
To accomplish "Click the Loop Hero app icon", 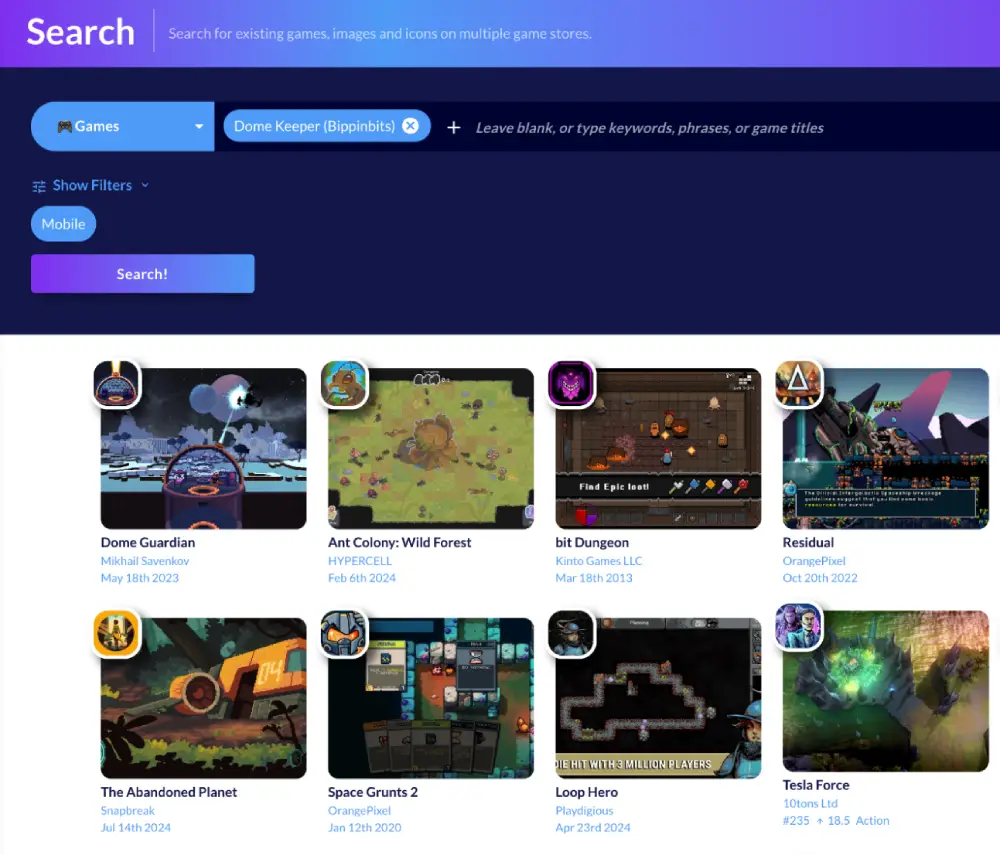I will [571, 634].
